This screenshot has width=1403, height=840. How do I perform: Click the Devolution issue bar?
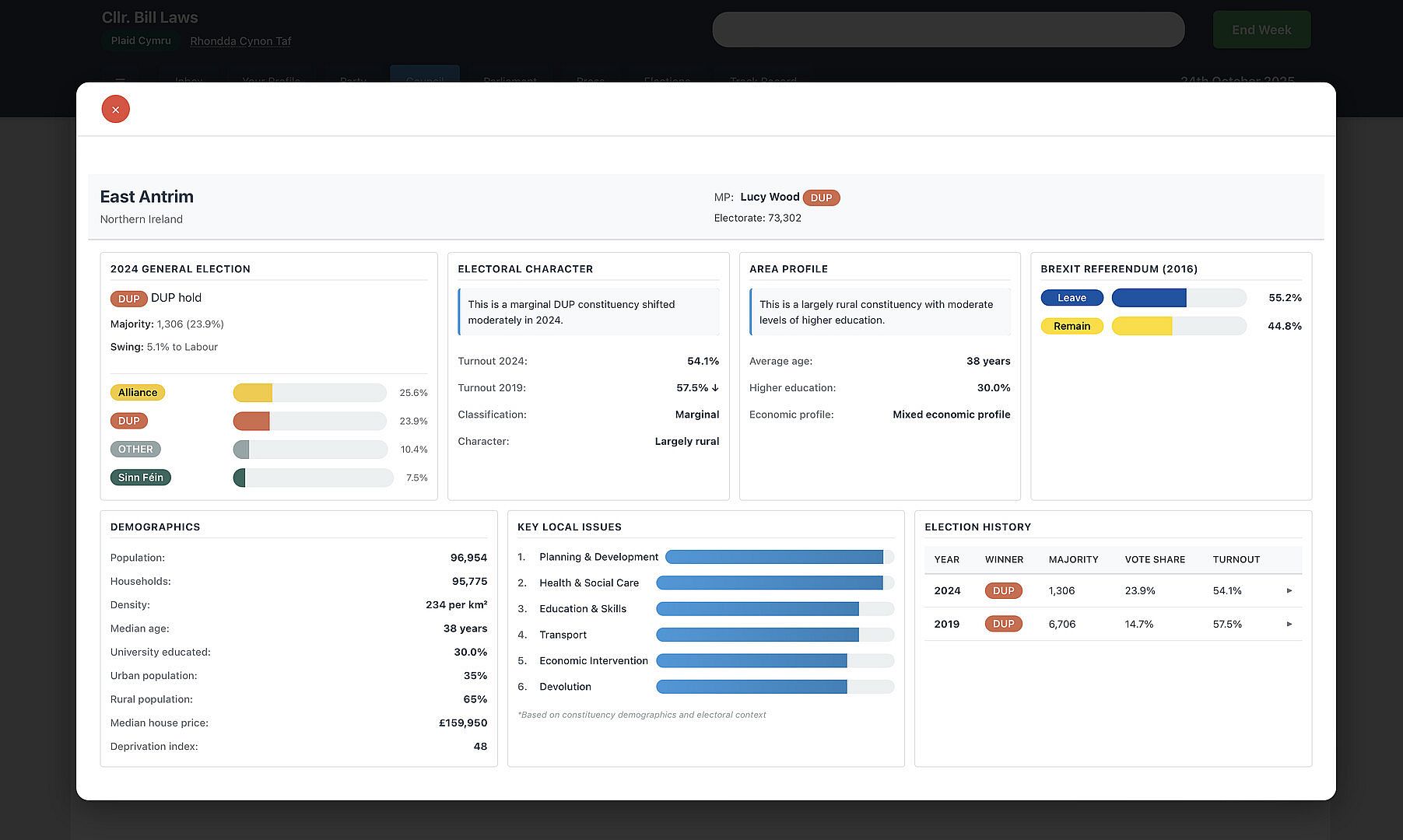click(x=774, y=687)
